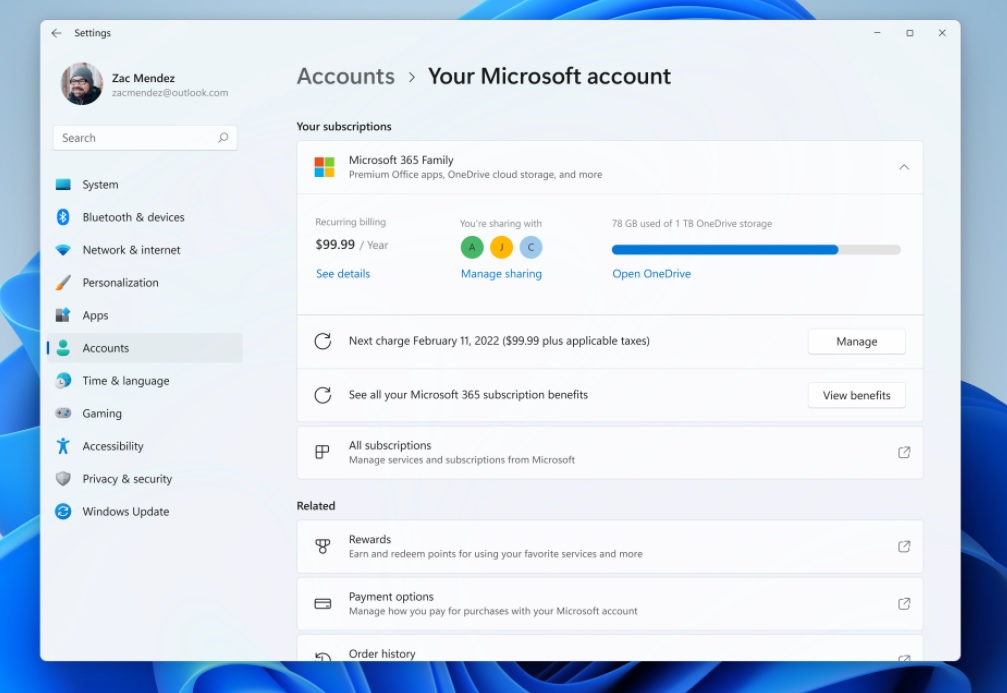1007x693 pixels.
Task: Click the Personalization brush icon
Action: point(62,282)
